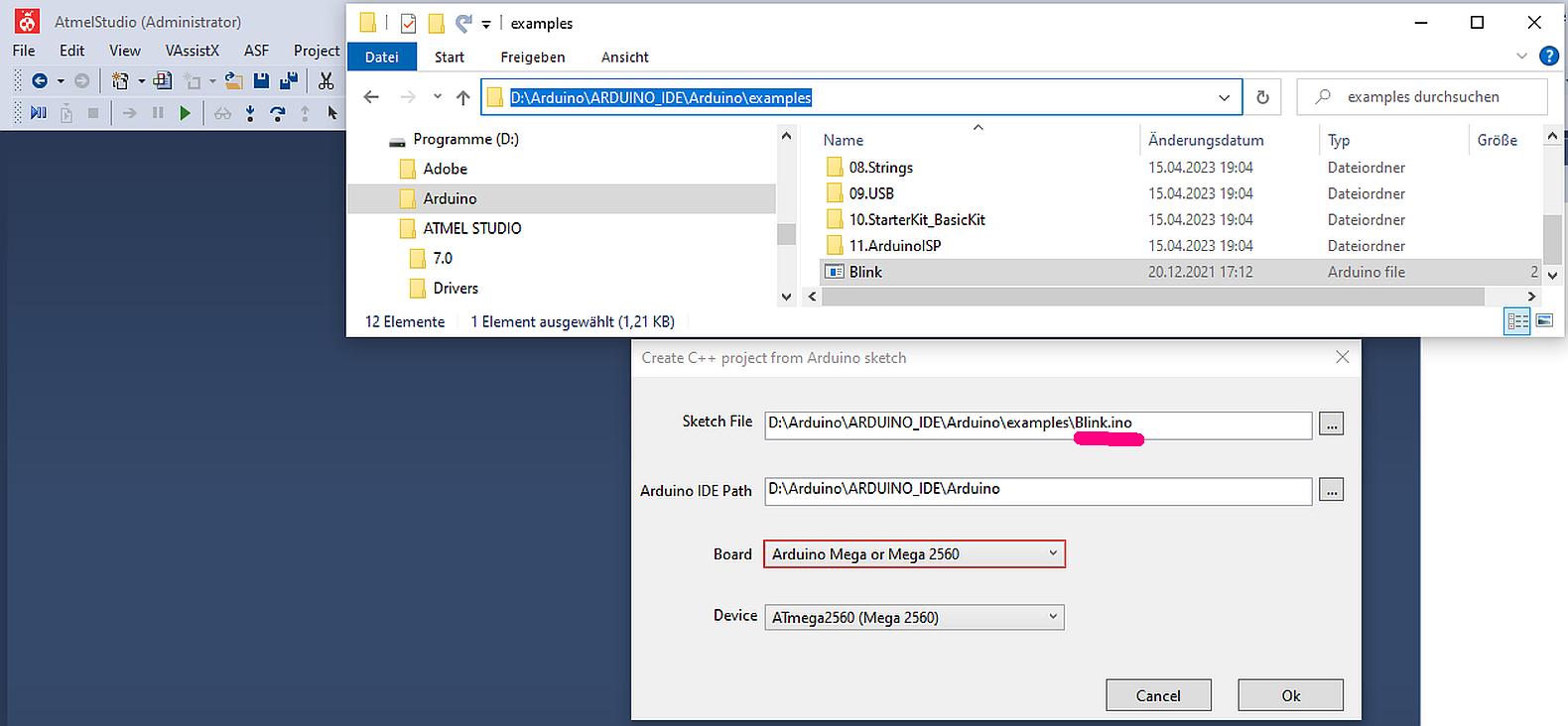Refresh the examples folder view
Screen dimensions: 1568x726
click(1262, 97)
